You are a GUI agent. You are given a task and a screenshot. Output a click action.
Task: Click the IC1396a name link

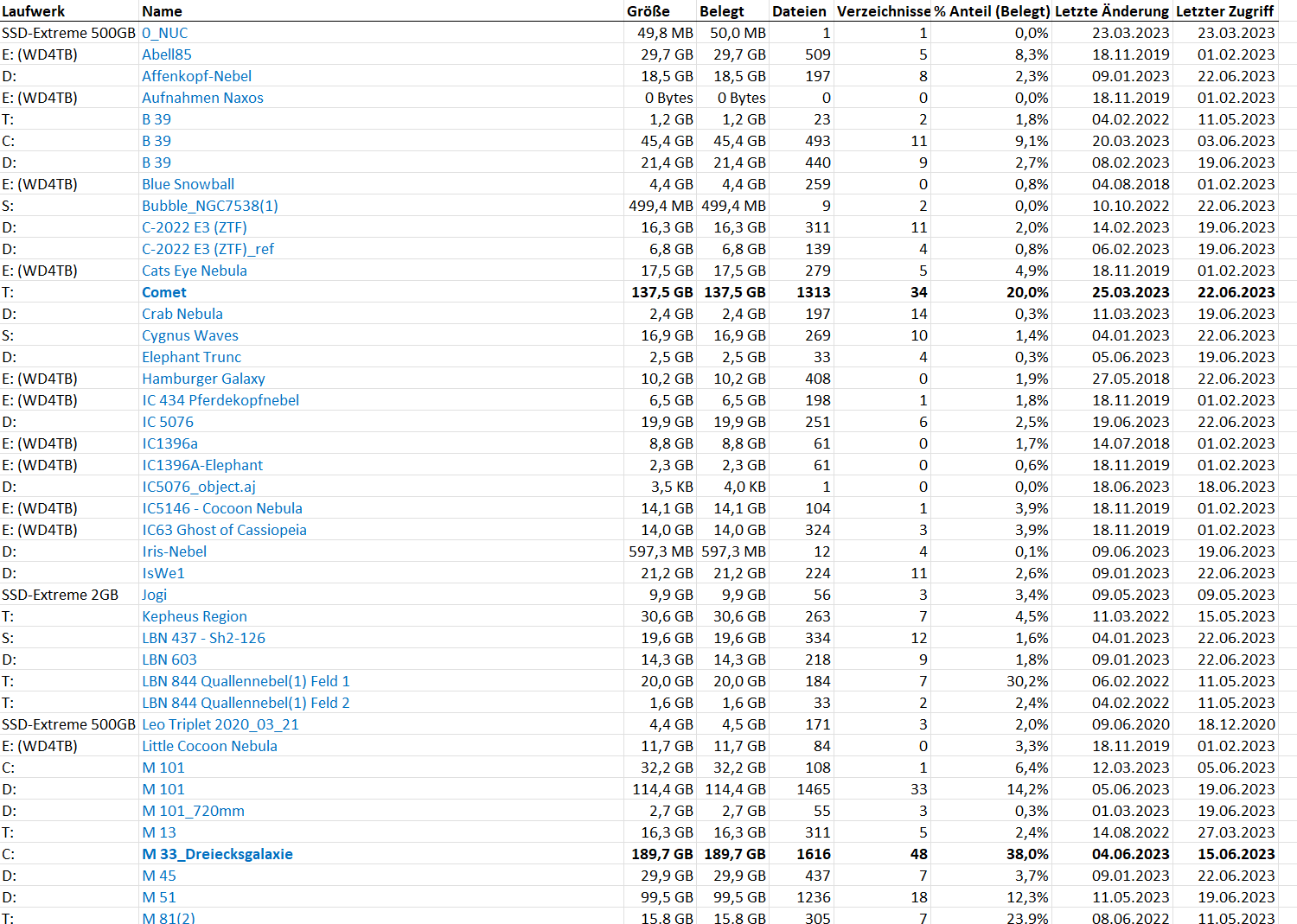click(x=169, y=443)
